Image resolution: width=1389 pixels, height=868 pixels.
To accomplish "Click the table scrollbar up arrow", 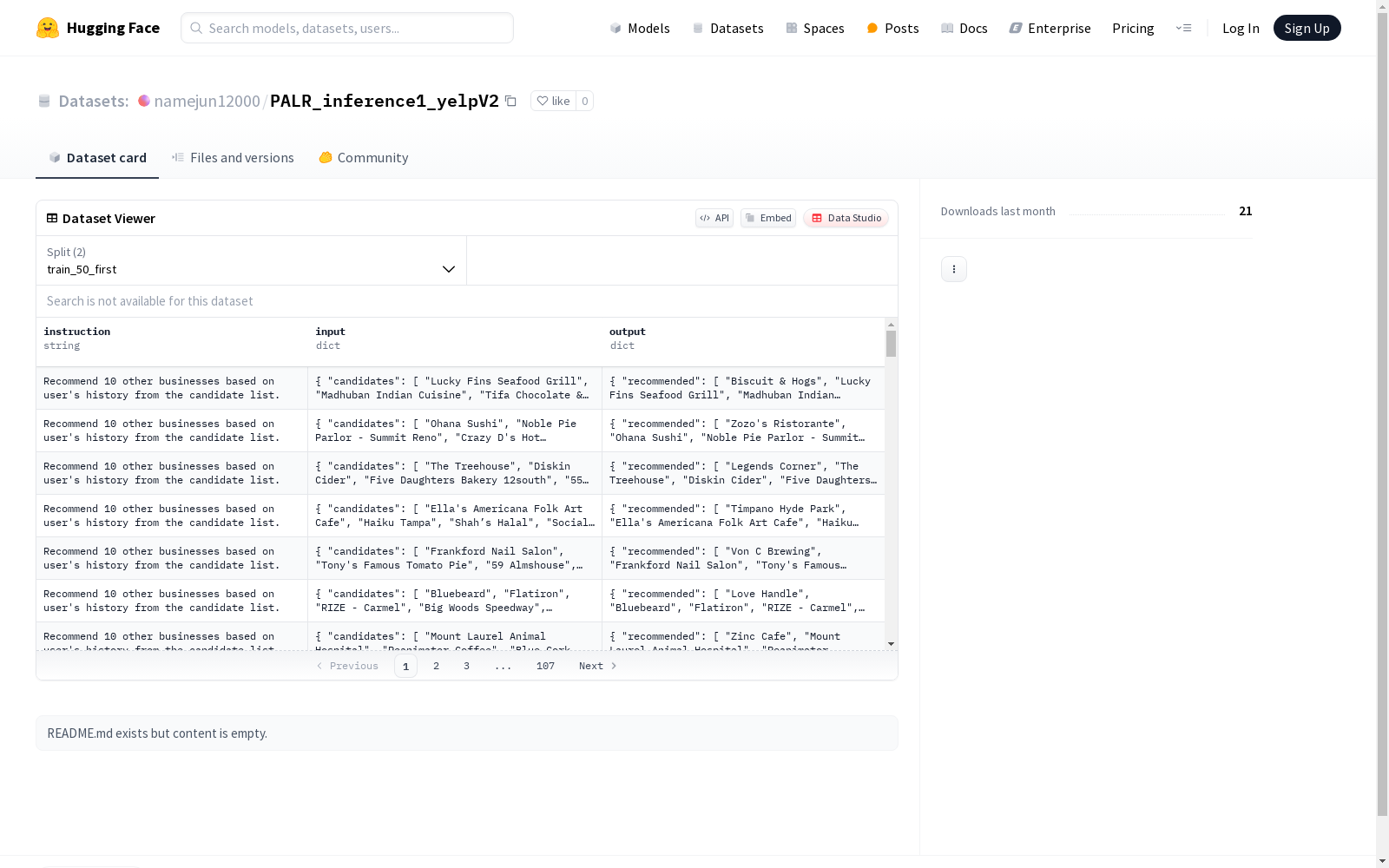I will point(891,325).
